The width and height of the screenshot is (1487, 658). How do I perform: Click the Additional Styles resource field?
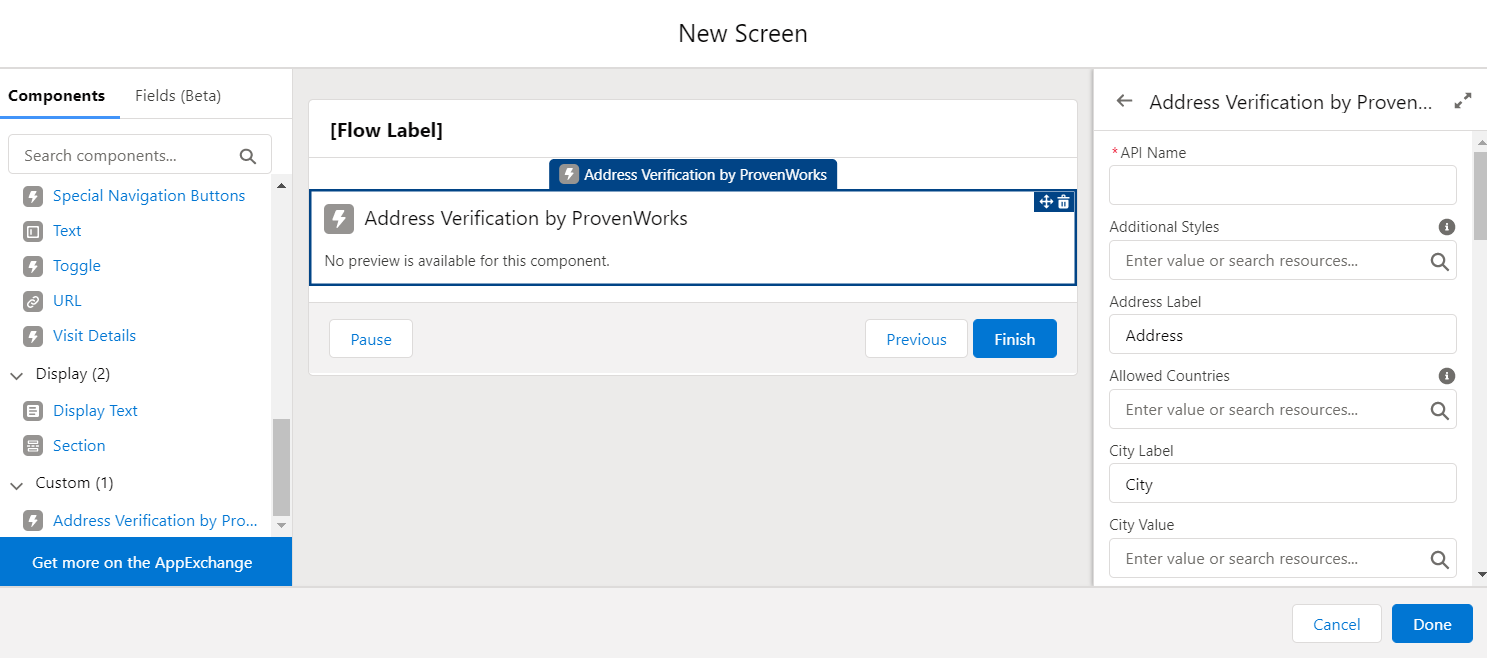[x=1283, y=260]
